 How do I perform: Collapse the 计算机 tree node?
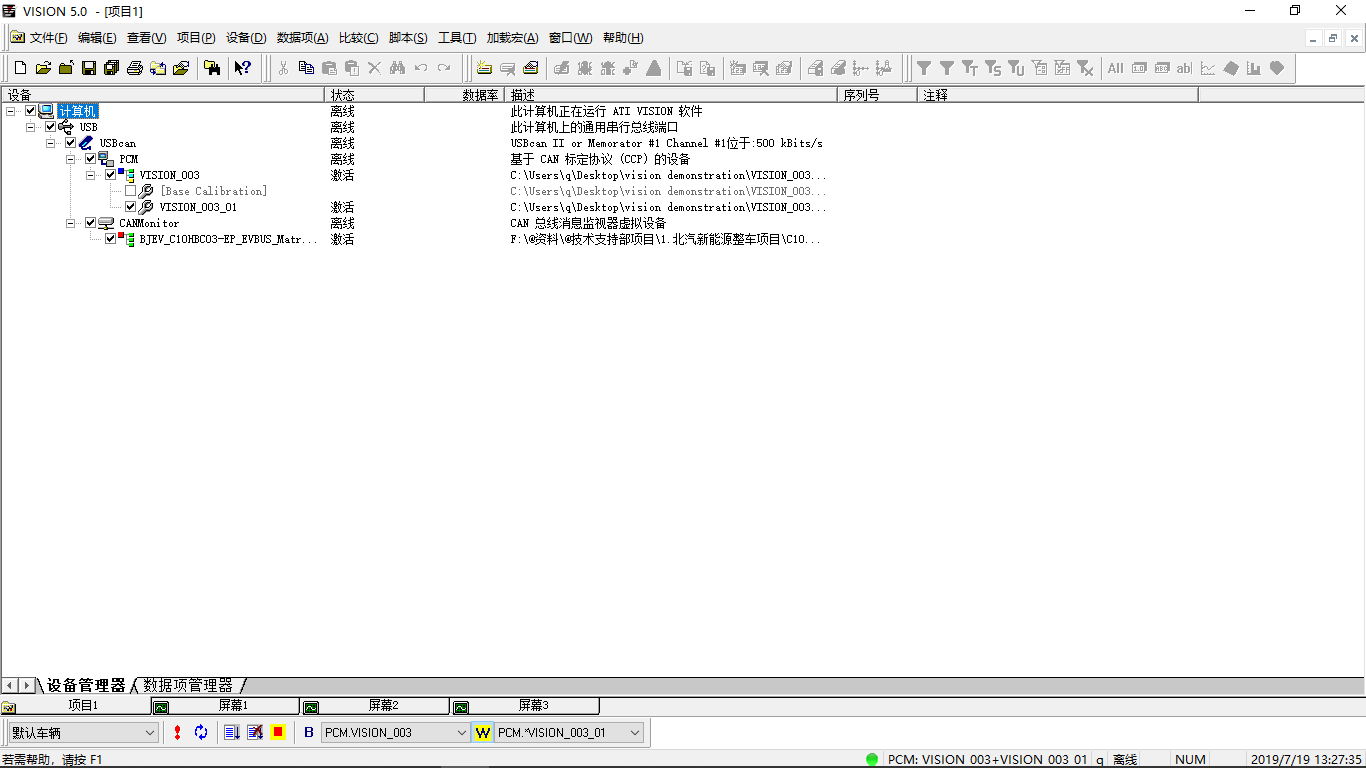tap(11, 111)
